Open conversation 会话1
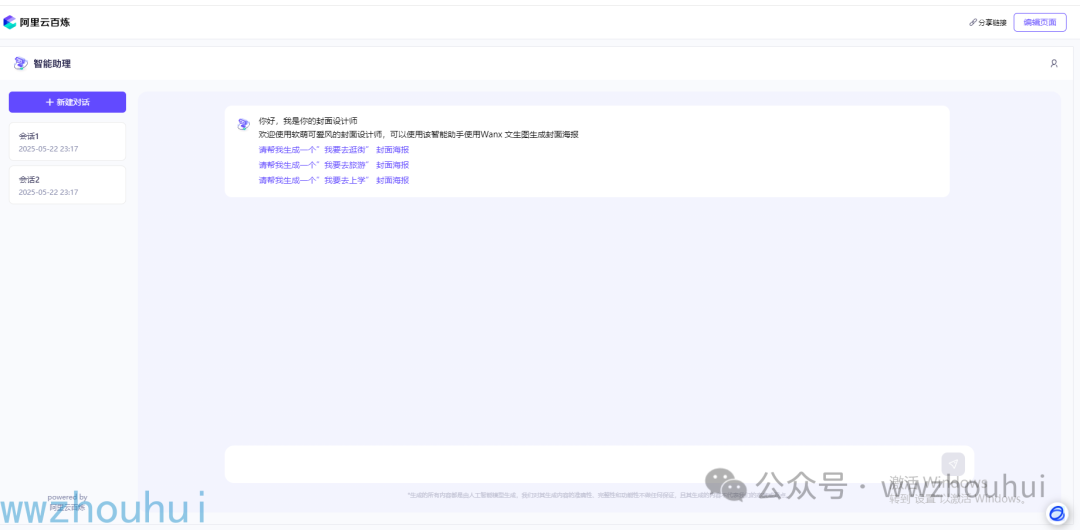The width and height of the screenshot is (1080, 530). (68, 141)
